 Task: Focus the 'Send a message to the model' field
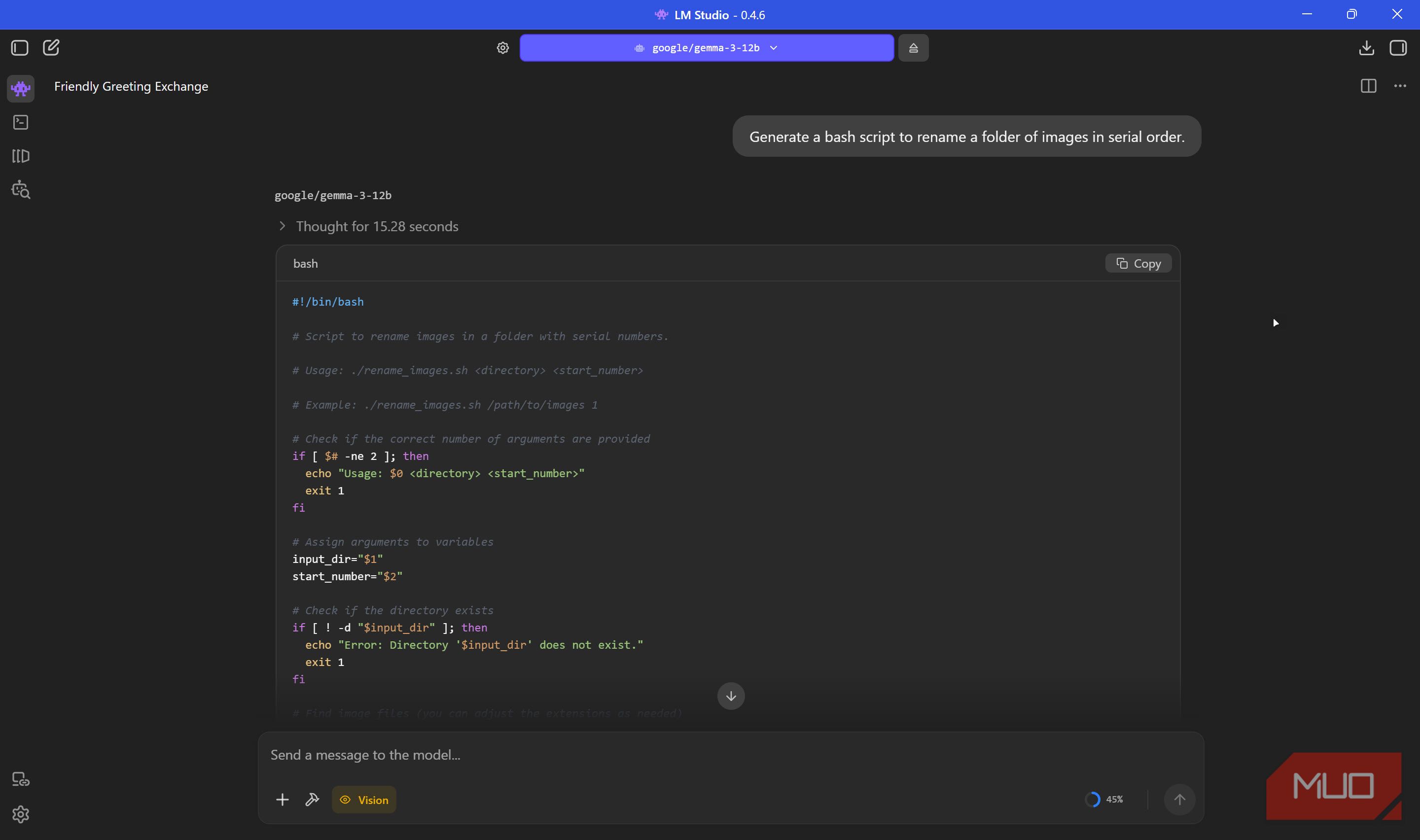[x=731, y=755]
